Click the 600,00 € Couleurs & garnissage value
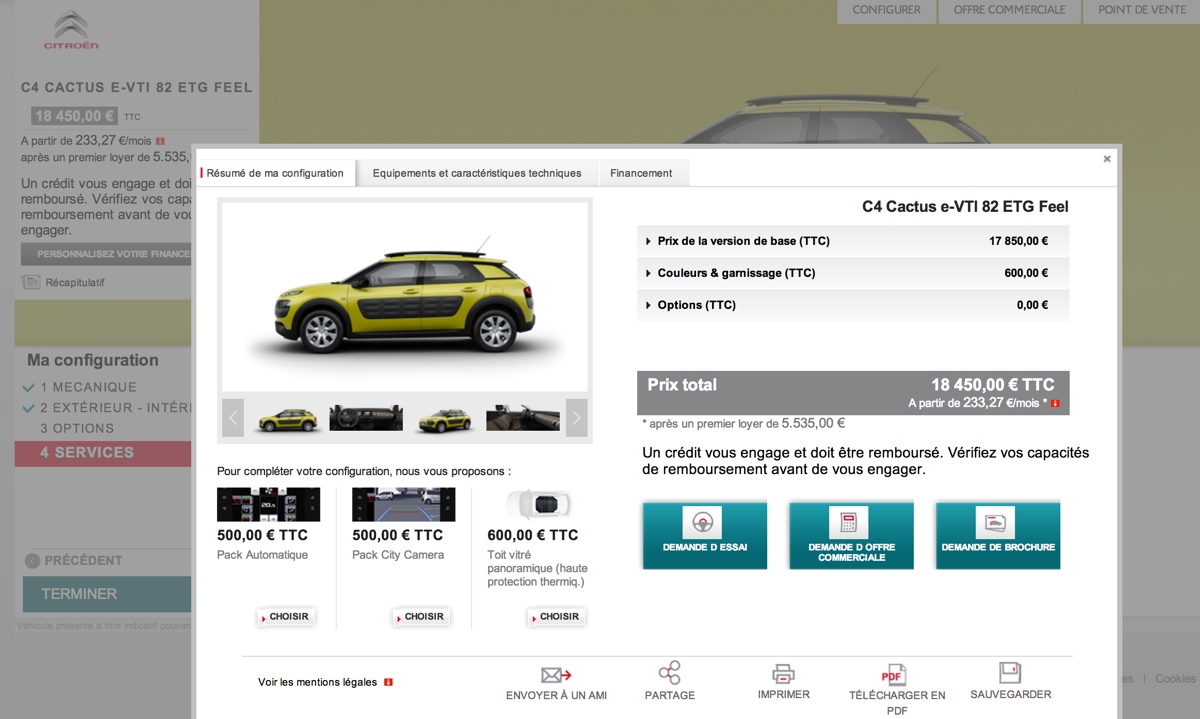This screenshot has width=1200, height=719. click(1026, 273)
